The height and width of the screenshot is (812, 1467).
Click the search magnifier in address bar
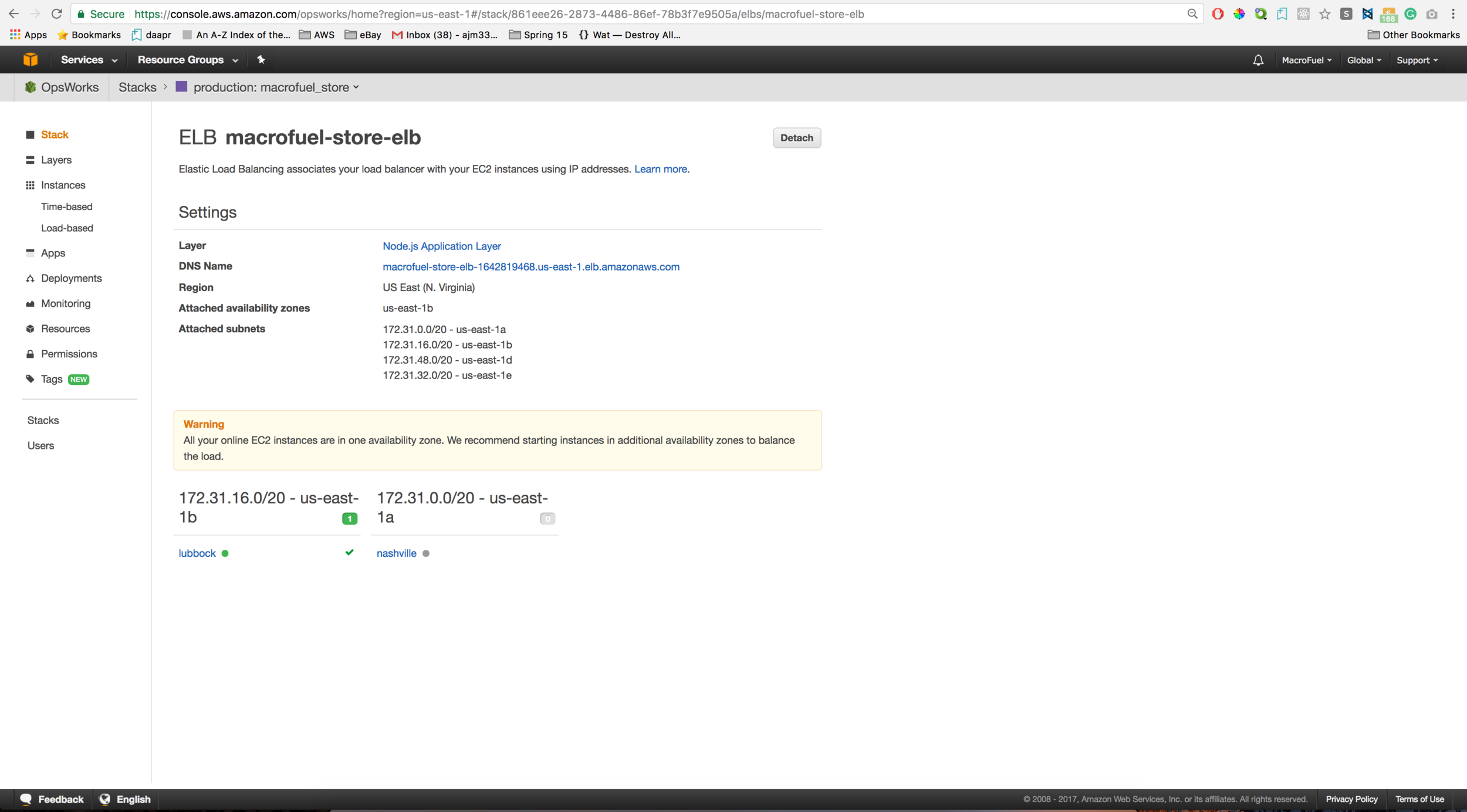[x=1192, y=13]
